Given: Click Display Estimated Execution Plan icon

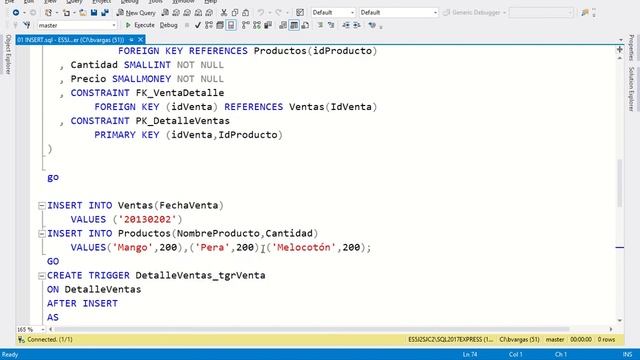Looking at the screenshot, I should coord(209,25).
